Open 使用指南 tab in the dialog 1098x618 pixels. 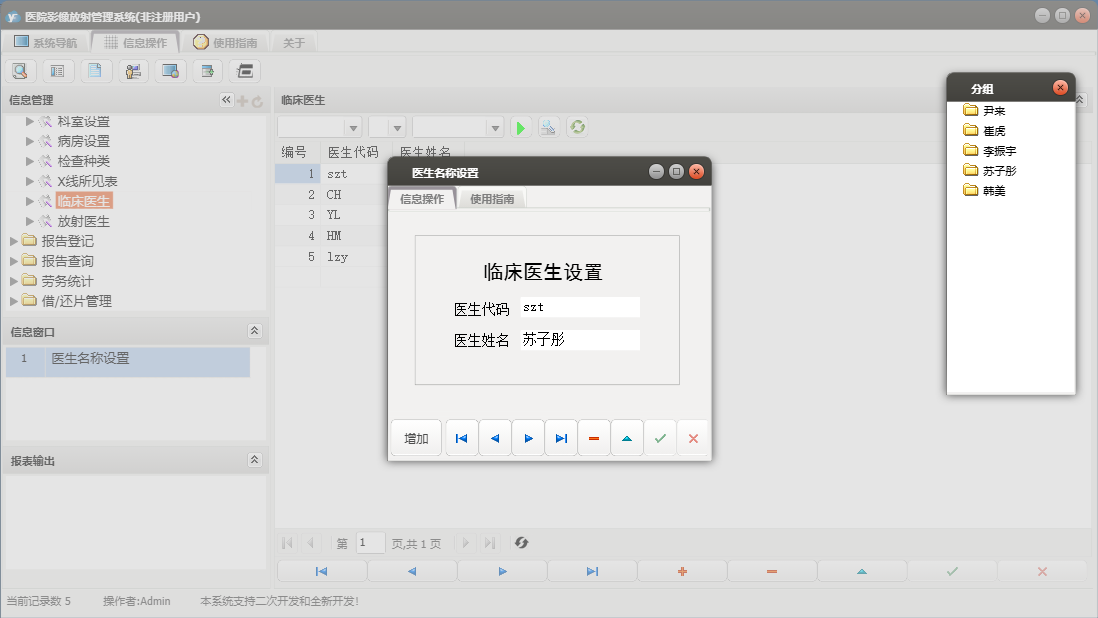(492, 199)
